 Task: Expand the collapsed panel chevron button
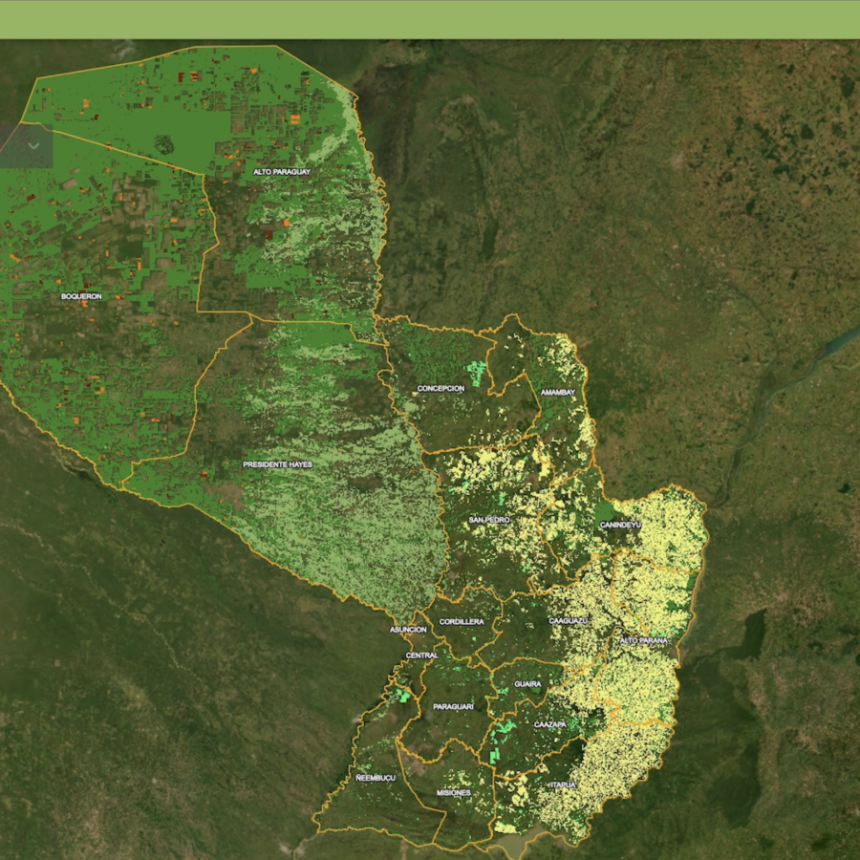point(33,146)
